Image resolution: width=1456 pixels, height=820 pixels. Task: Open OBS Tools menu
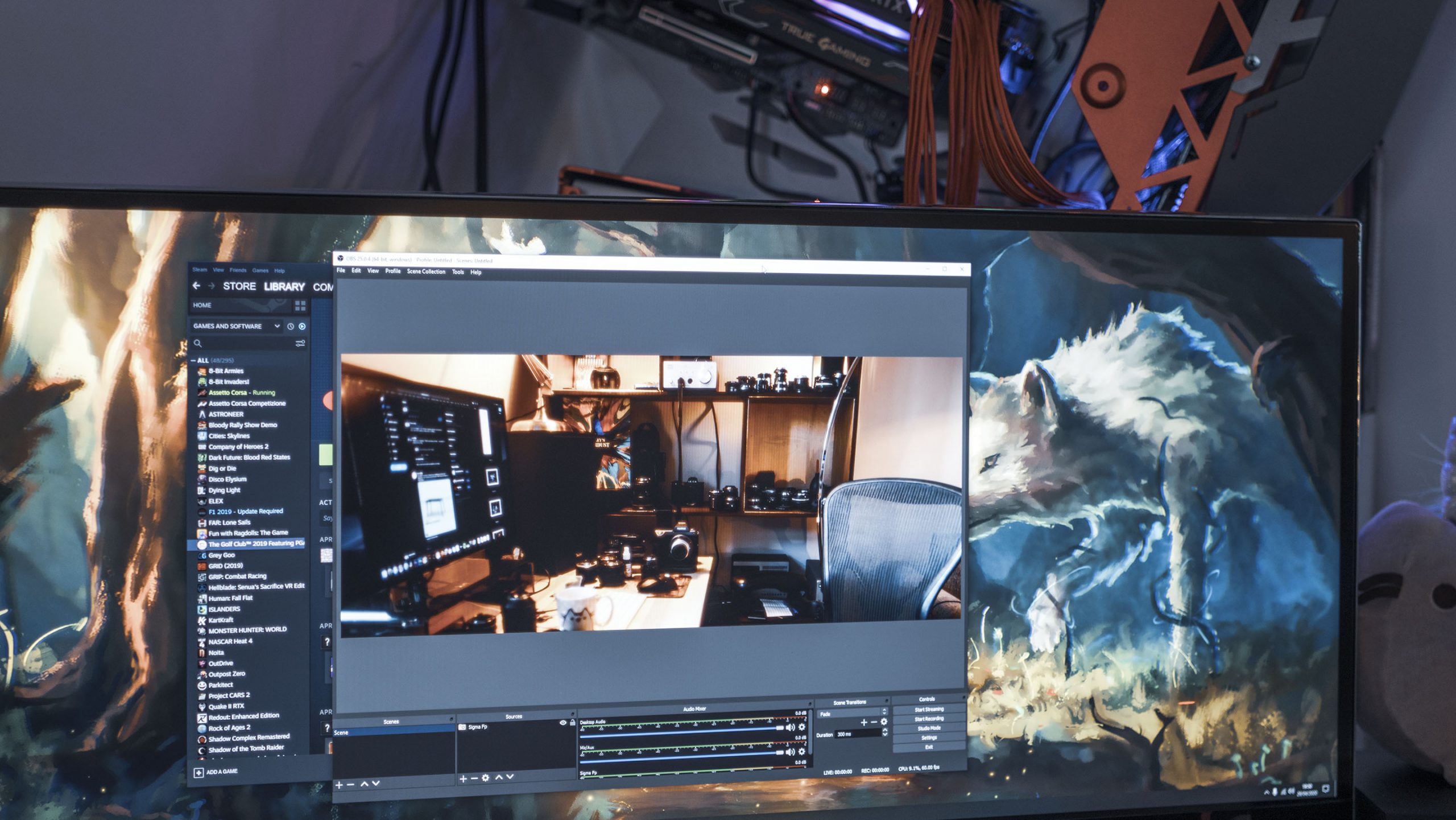point(458,272)
